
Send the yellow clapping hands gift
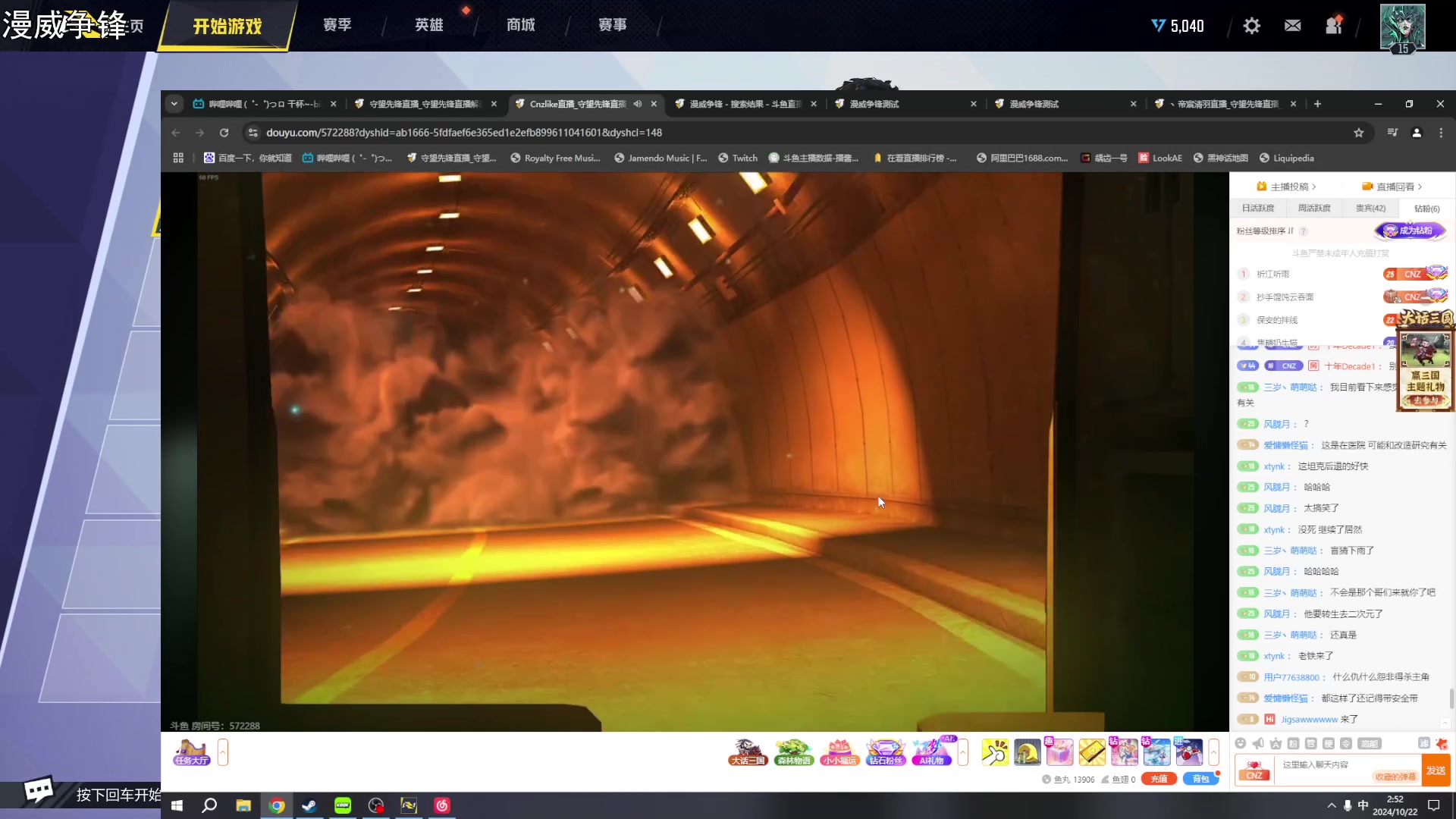[x=995, y=752]
